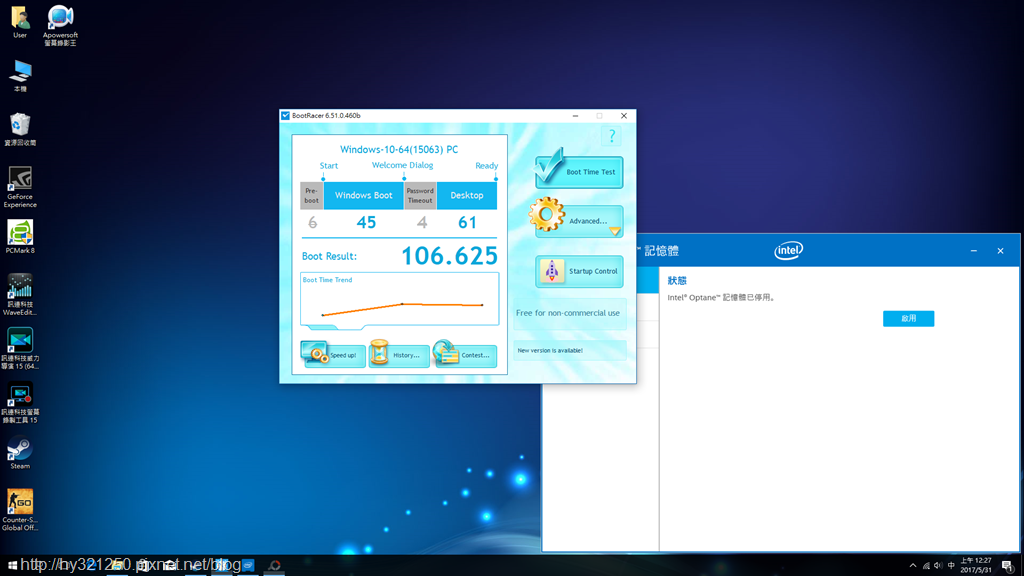
Task: Click the Desktop time value 61
Action: click(467, 223)
